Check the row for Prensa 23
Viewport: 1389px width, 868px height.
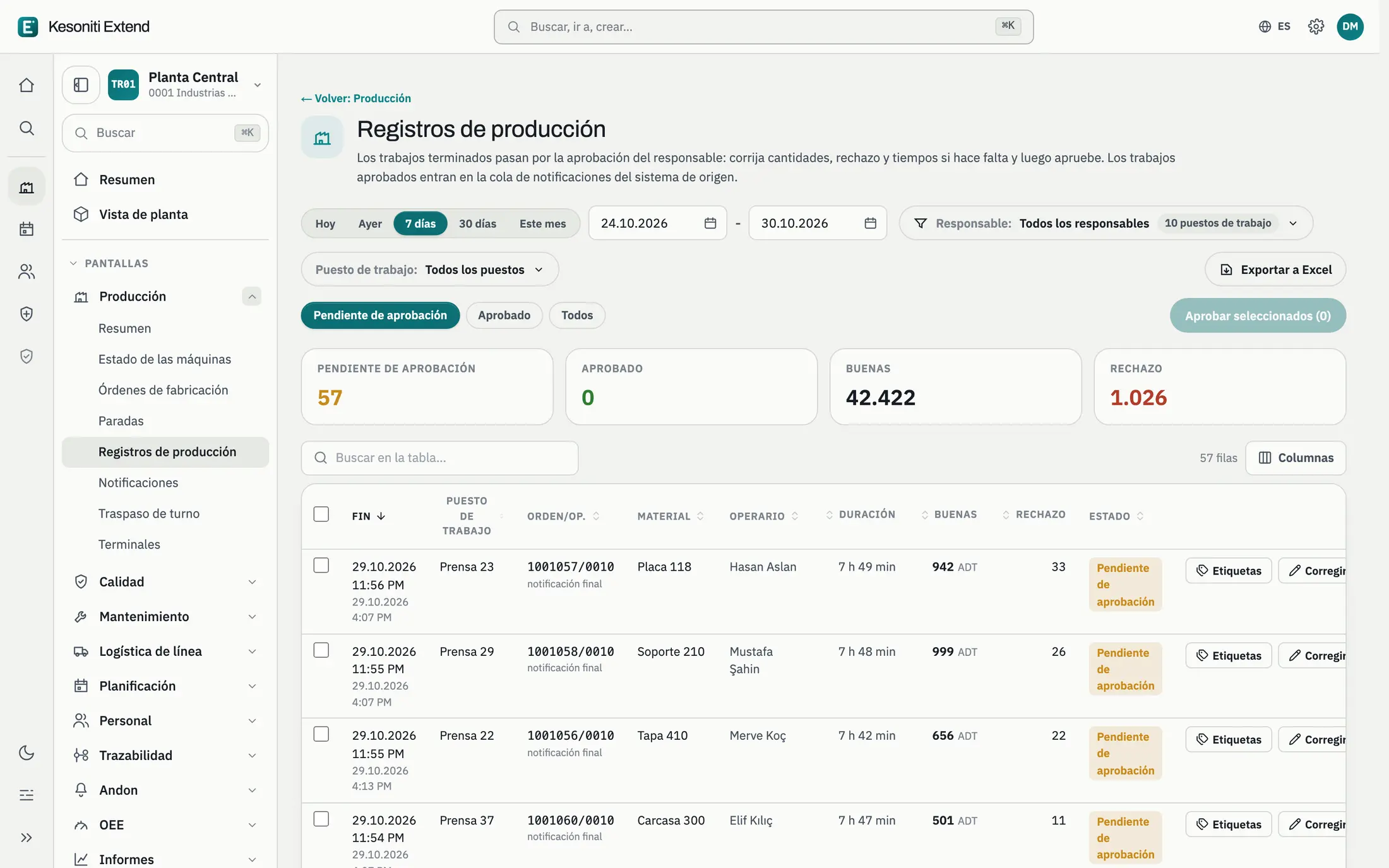321,565
